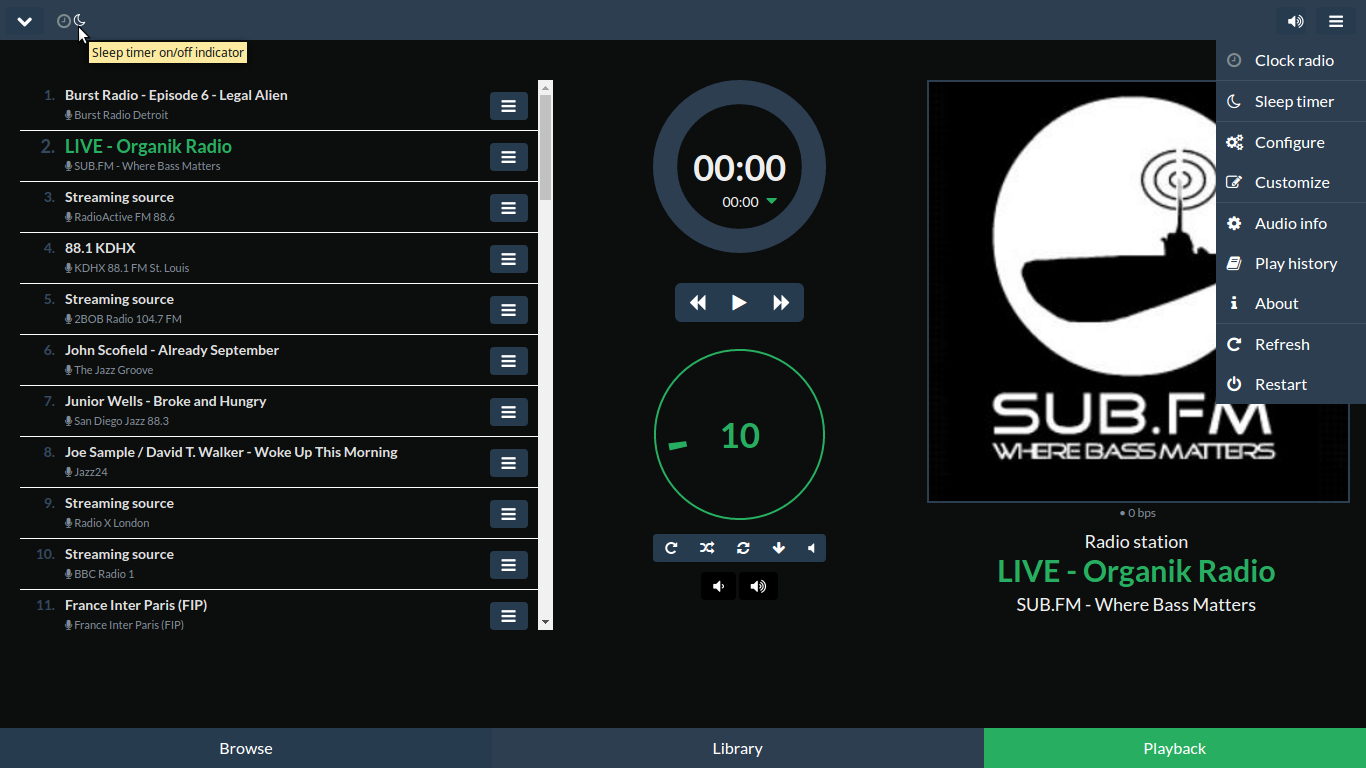Play France Inter Paris (FIP) title
The height and width of the screenshot is (768, 1366).
136,605
